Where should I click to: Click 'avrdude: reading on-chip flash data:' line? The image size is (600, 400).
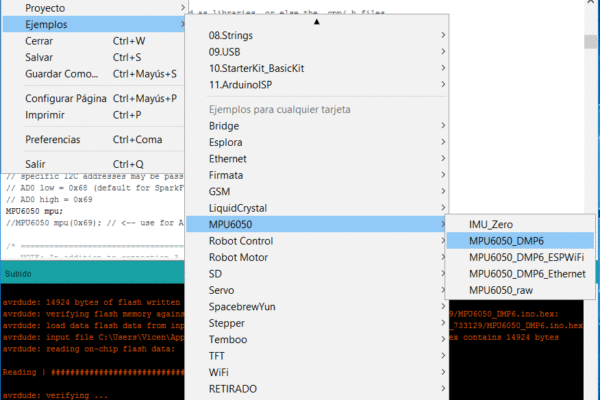(x=89, y=349)
